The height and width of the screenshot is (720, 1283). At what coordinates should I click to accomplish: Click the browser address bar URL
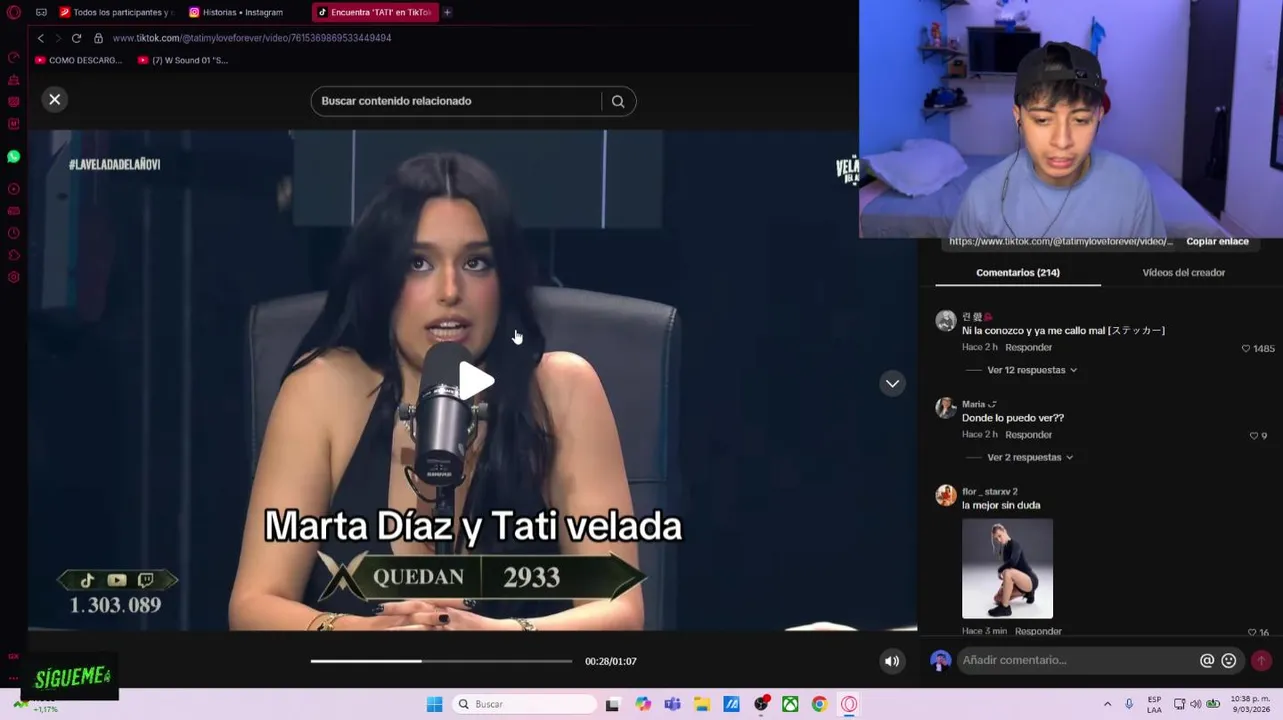pyautogui.click(x=252, y=38)
